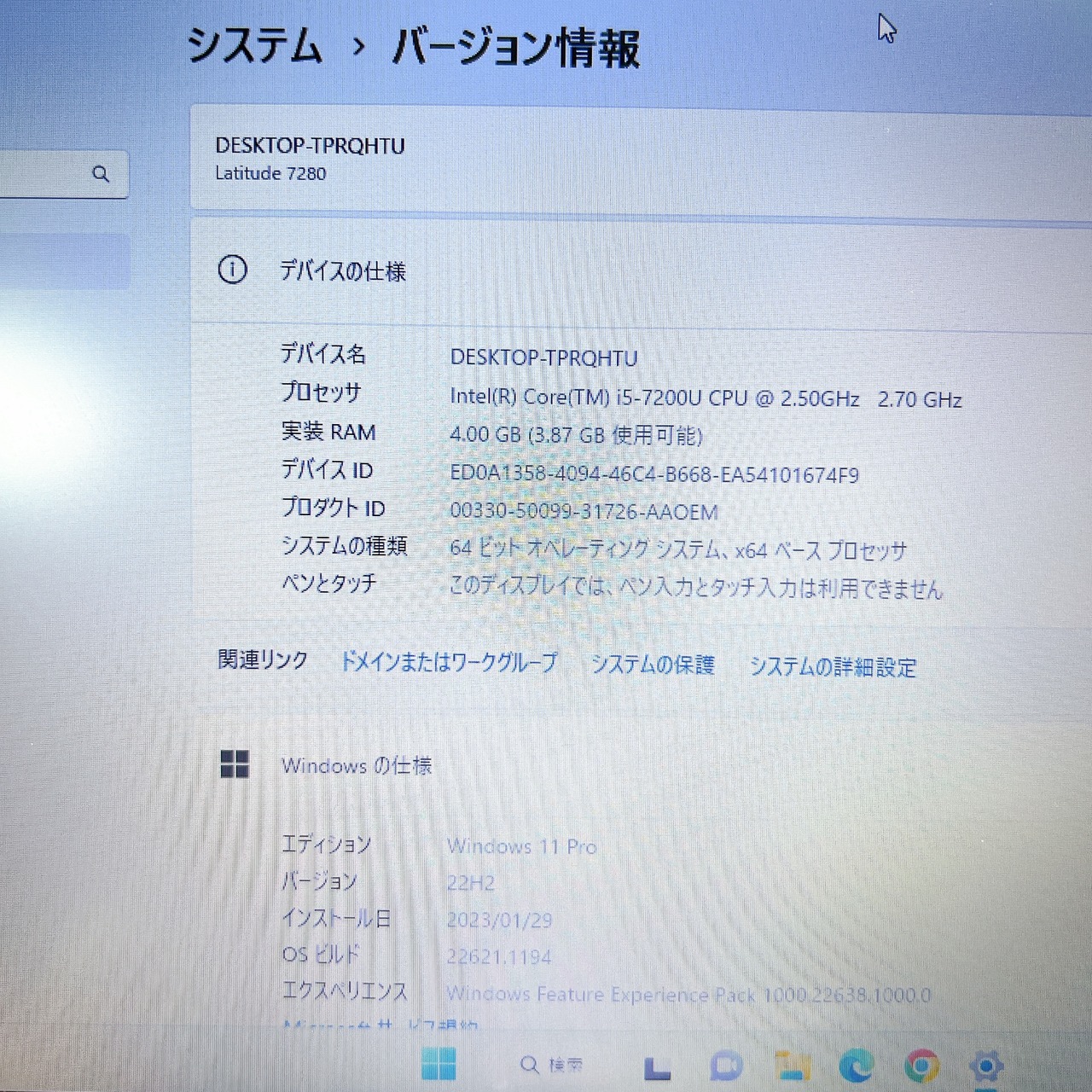Select the product ID 00330-50099-31726-AAOEM
The height and width of the screenshot is (1092, 1092).
point(584,512)
